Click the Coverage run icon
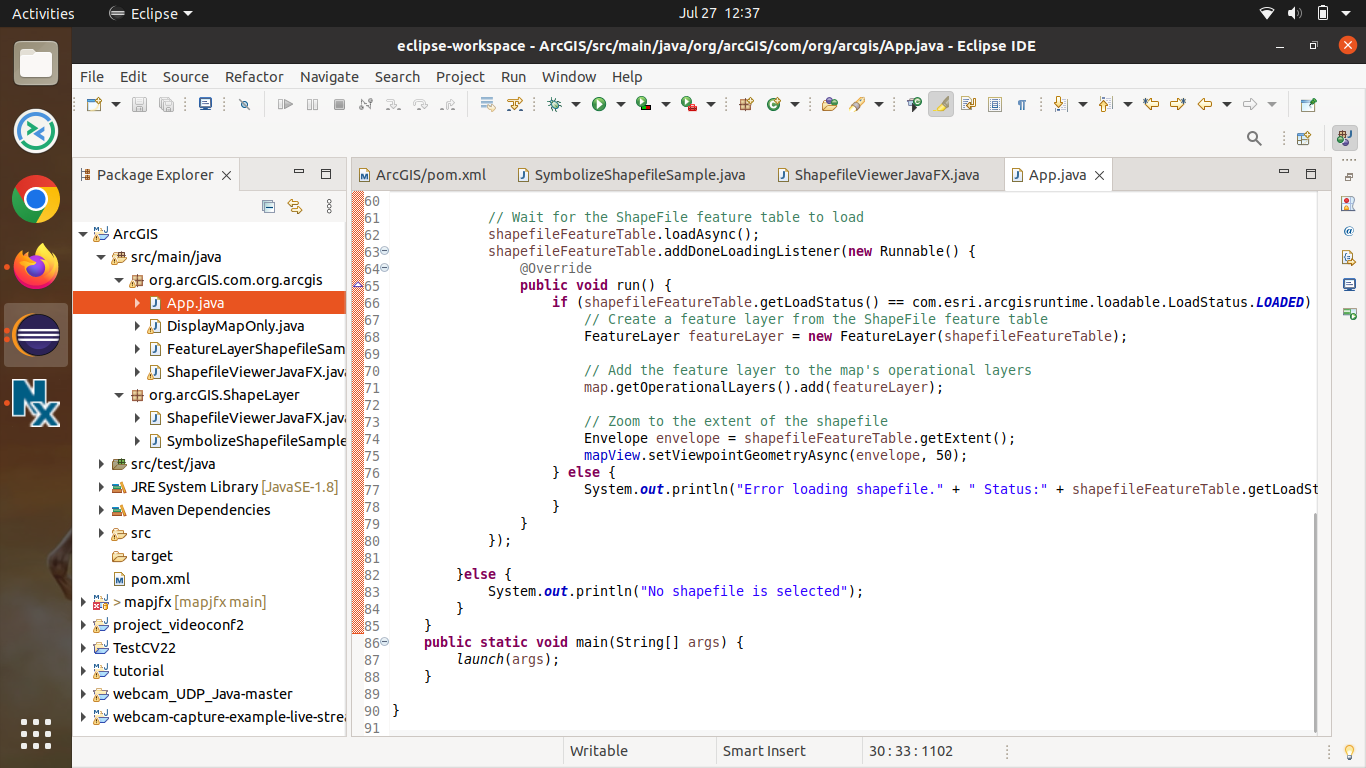The height and width of the screenshot is (768, 1366). [643, 104]
